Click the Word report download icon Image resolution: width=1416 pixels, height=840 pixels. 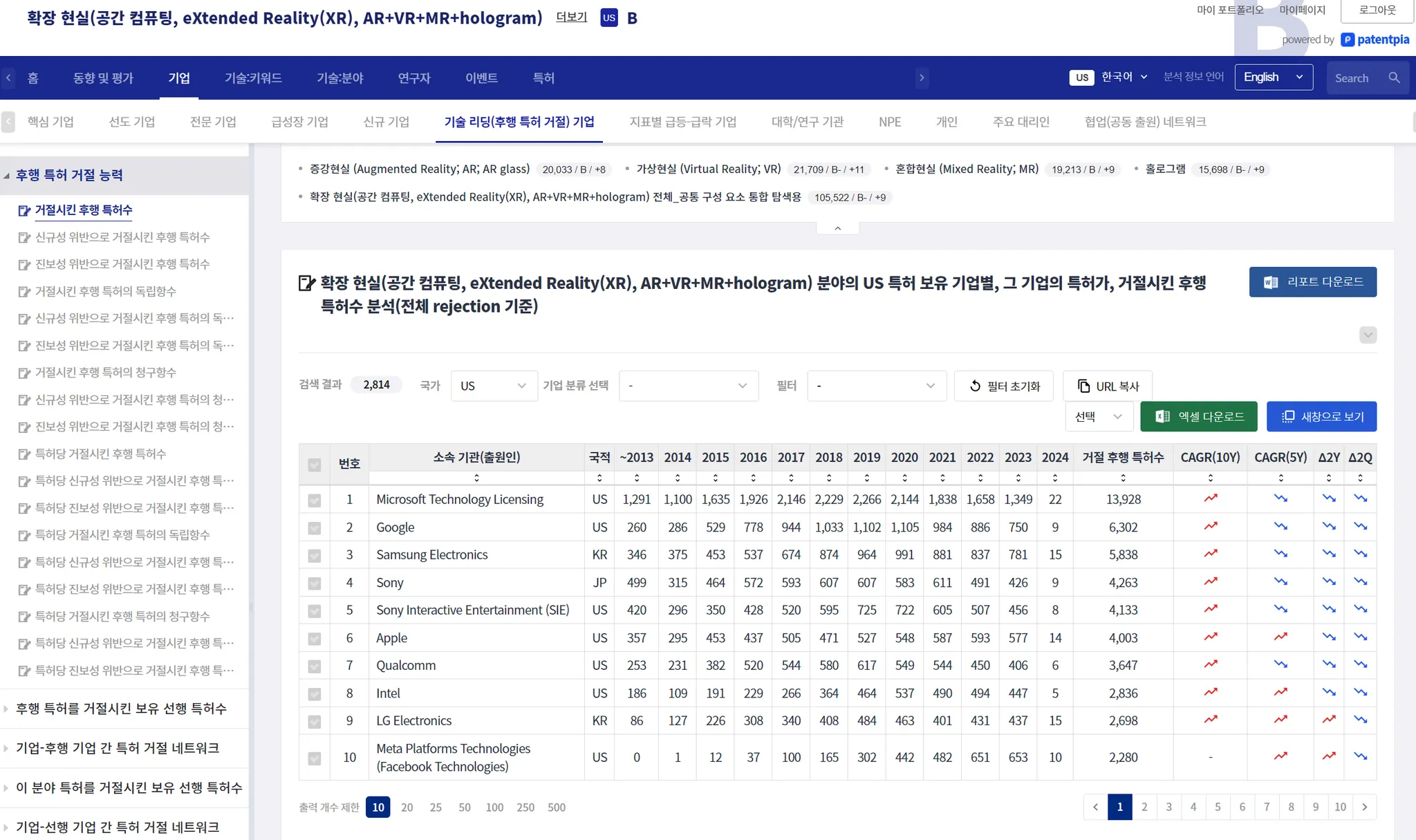coord(1270,282)
